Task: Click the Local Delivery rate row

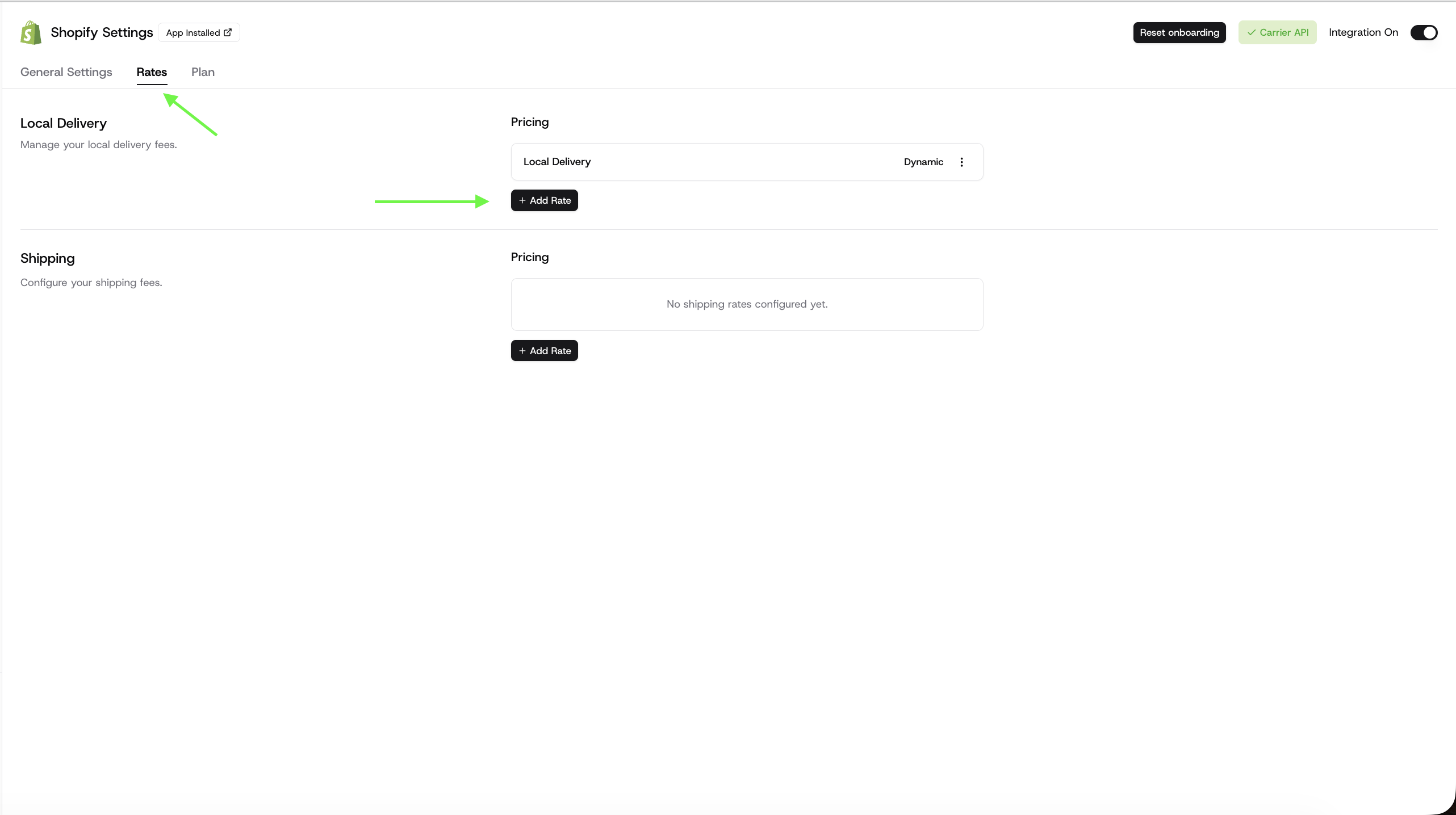Action: pyautogui.click(x=710, y=162)
